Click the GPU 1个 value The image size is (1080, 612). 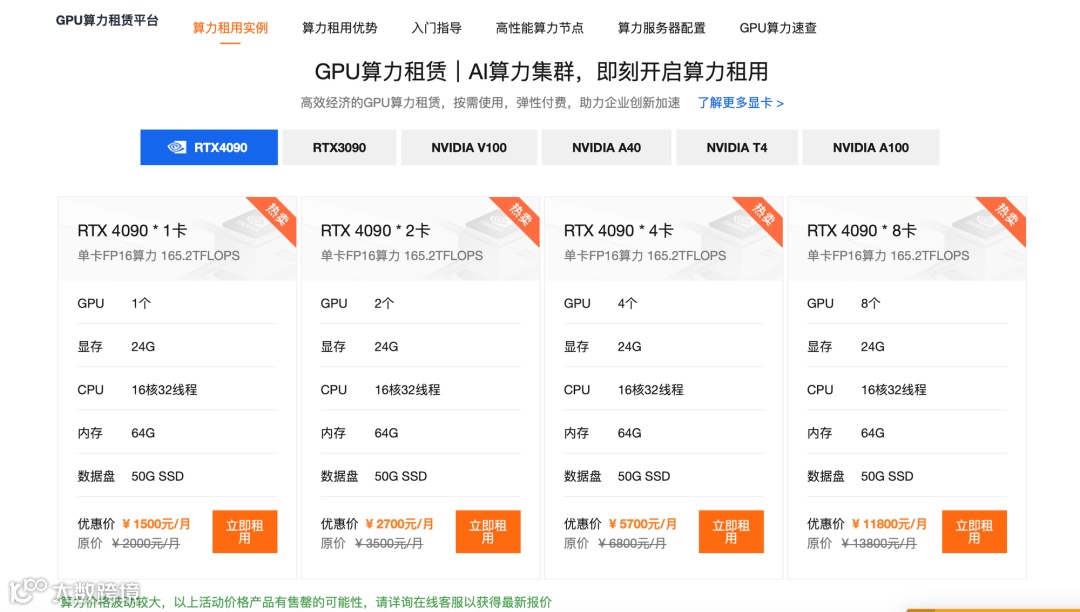pos(141,304)
